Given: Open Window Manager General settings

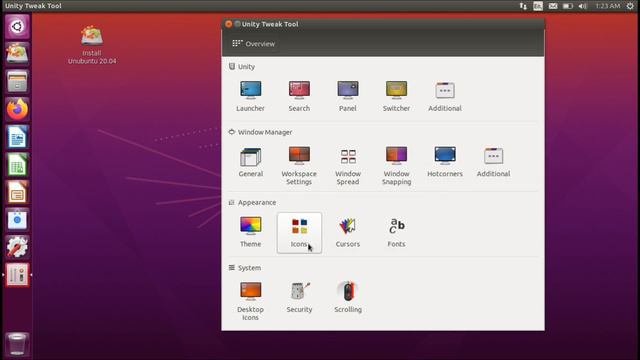Looking at the screenshot, I should click(x=251, y=162).
